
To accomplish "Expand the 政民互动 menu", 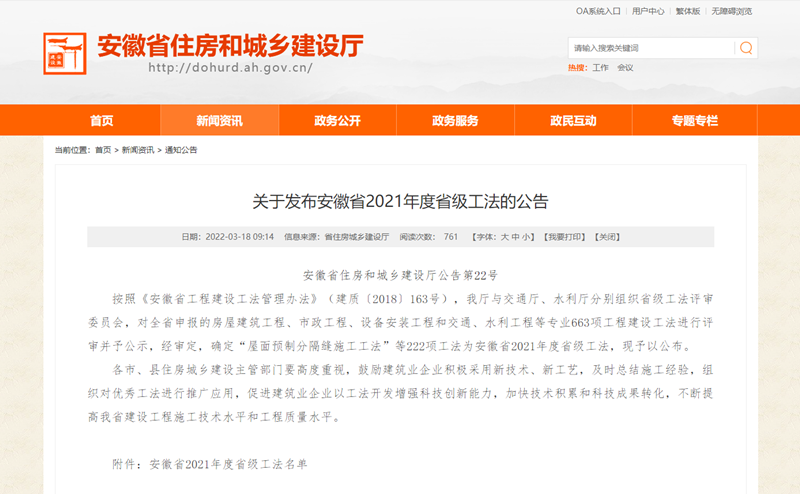I will click(x=573, y=121).
